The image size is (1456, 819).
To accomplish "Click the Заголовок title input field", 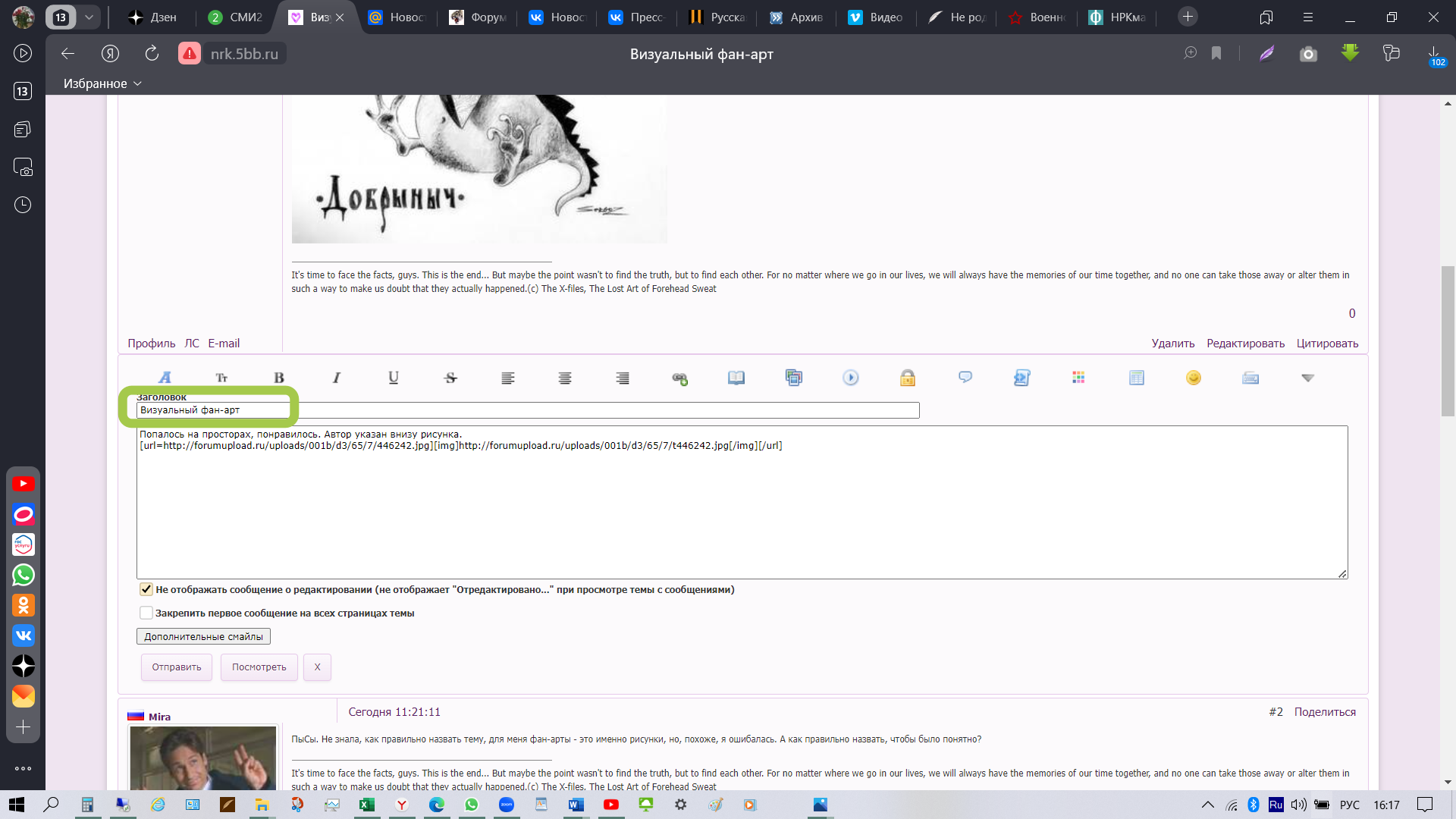I will point(528,410).
